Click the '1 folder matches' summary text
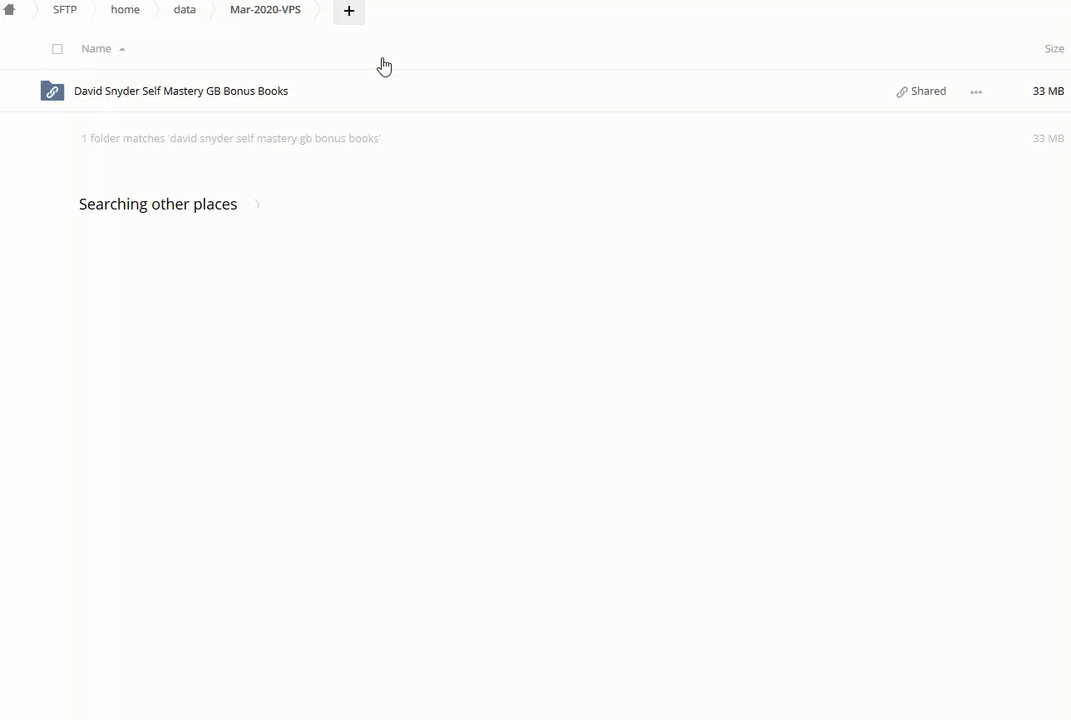 point(231,139)
